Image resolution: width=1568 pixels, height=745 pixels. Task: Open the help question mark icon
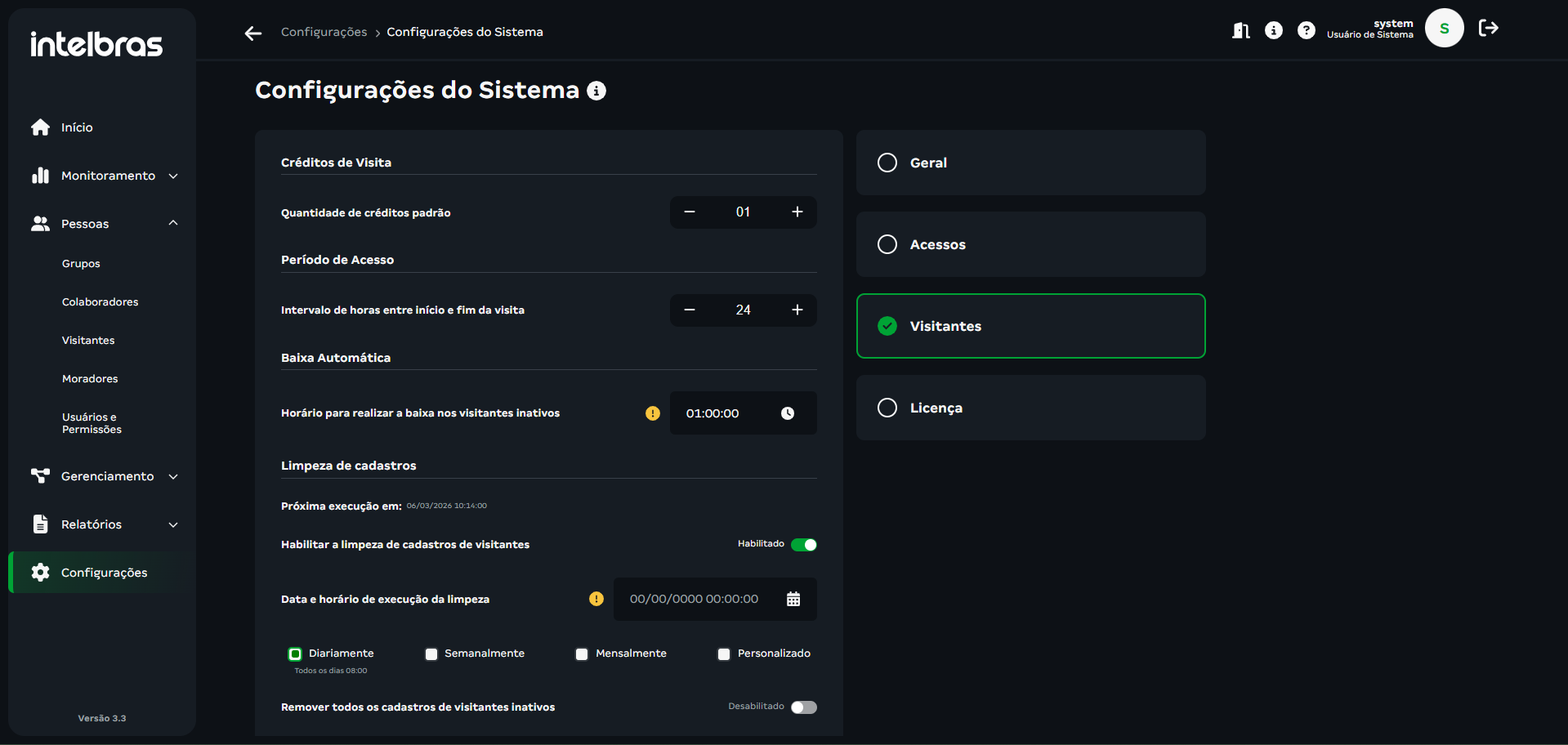click(x=1306, y=30)
